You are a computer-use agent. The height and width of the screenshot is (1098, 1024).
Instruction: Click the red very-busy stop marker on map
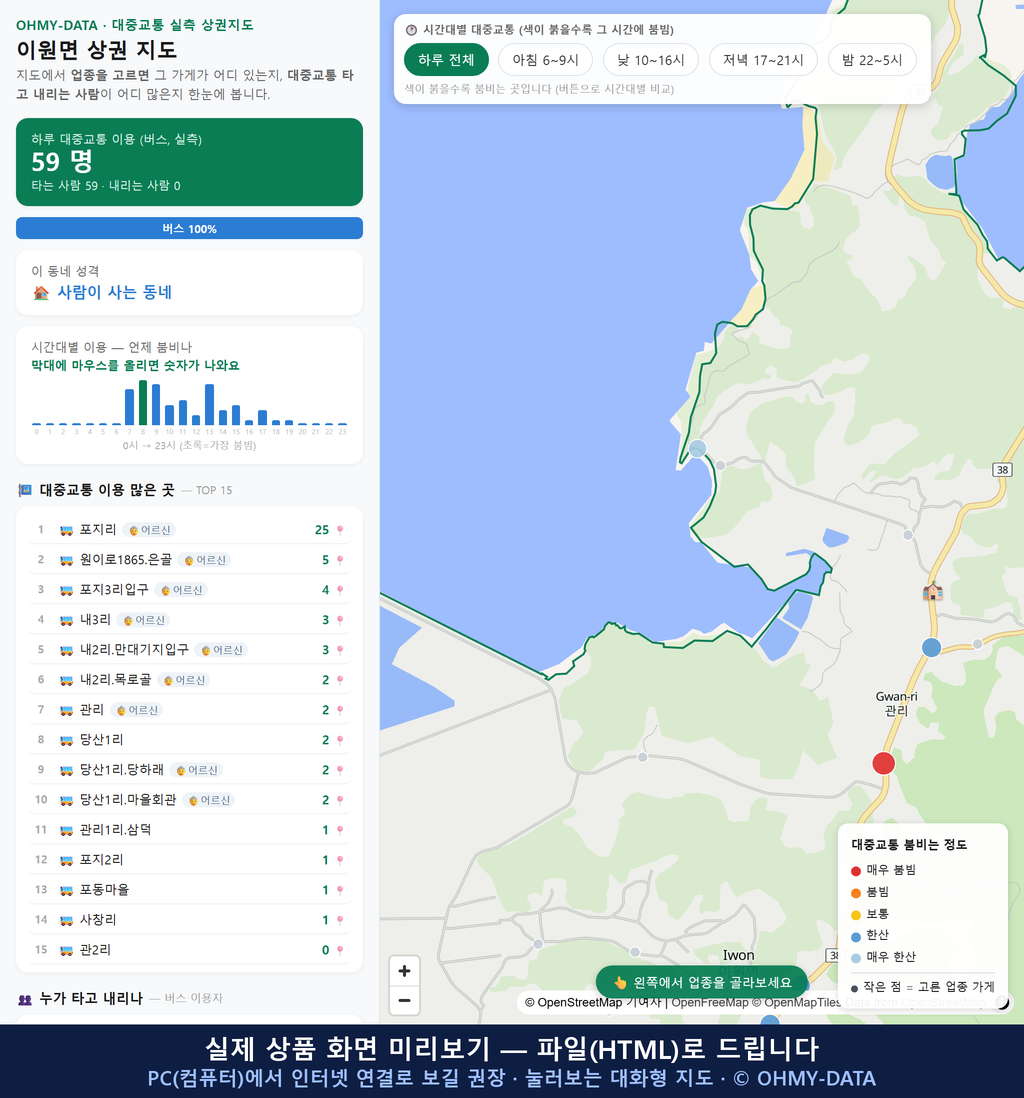point(883,763)
